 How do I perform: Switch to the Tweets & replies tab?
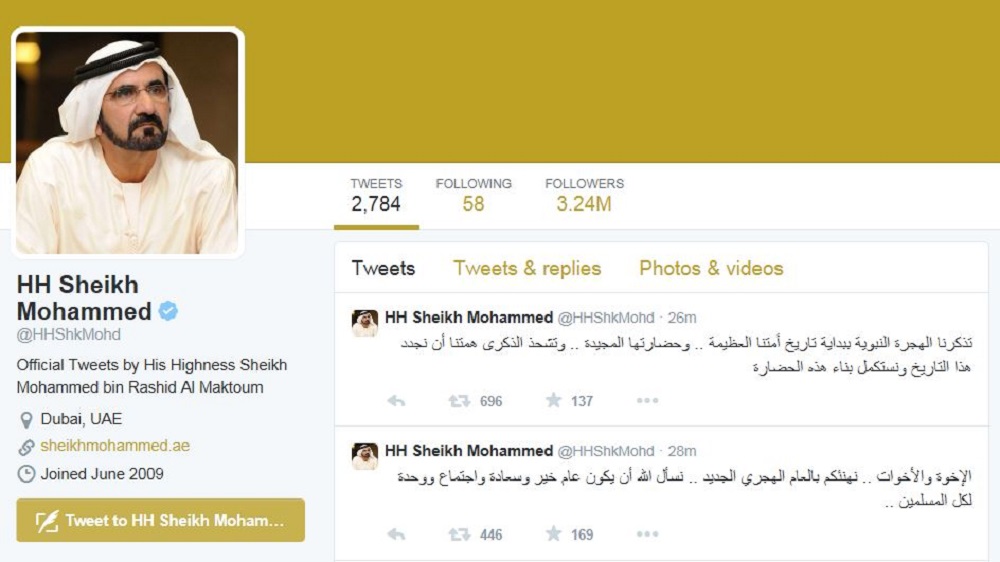(x=527, y=268)
